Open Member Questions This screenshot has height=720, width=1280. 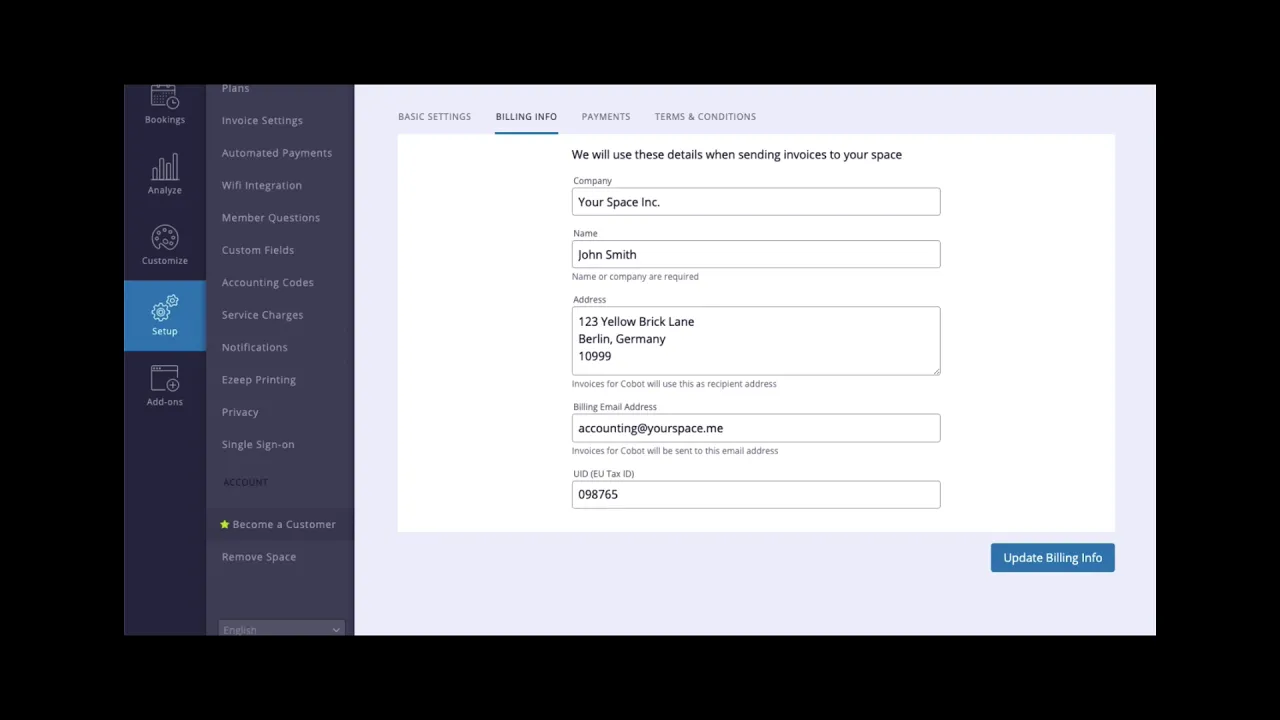[271, 218]
